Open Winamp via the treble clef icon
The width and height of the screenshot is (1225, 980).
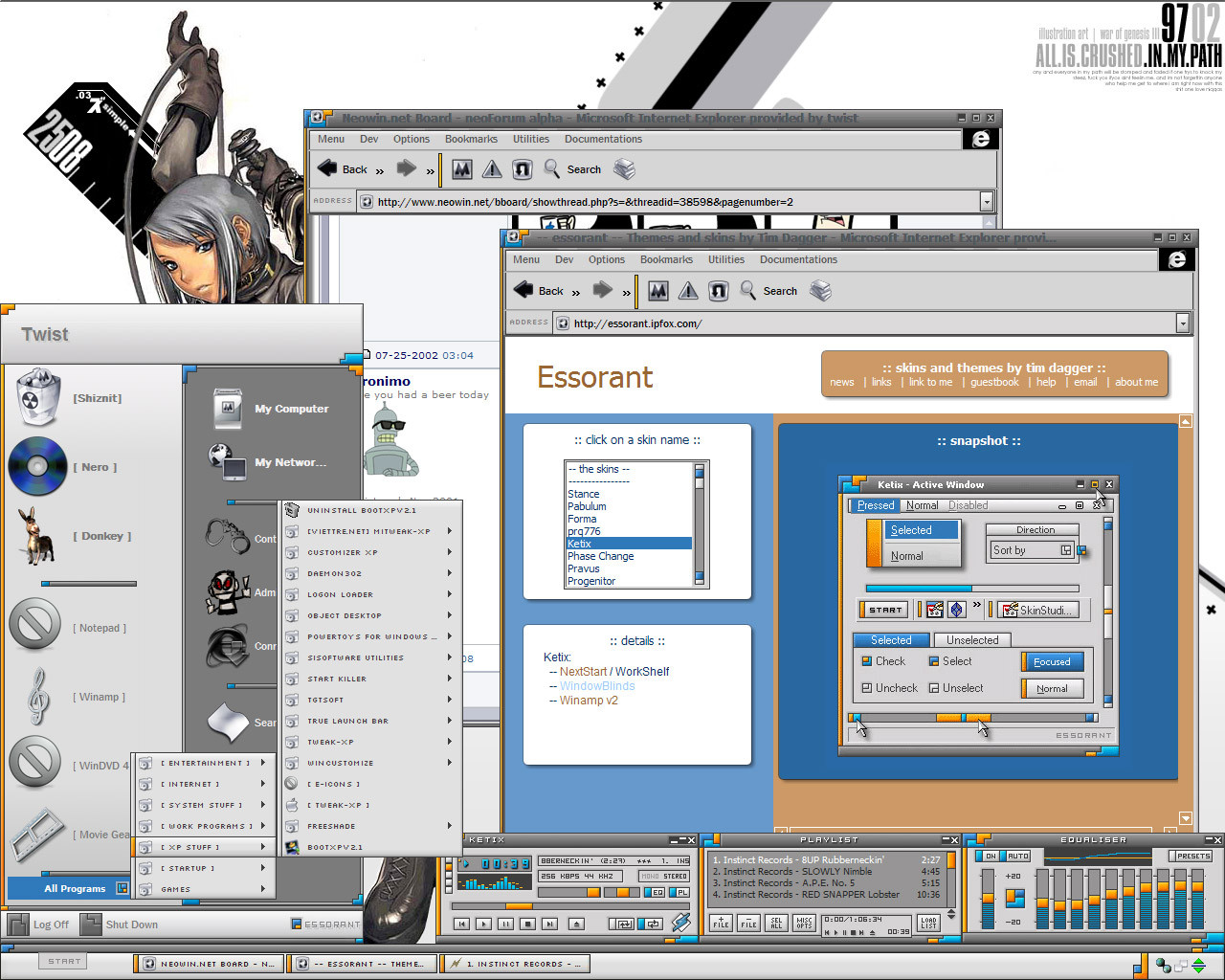coord(38,696)
